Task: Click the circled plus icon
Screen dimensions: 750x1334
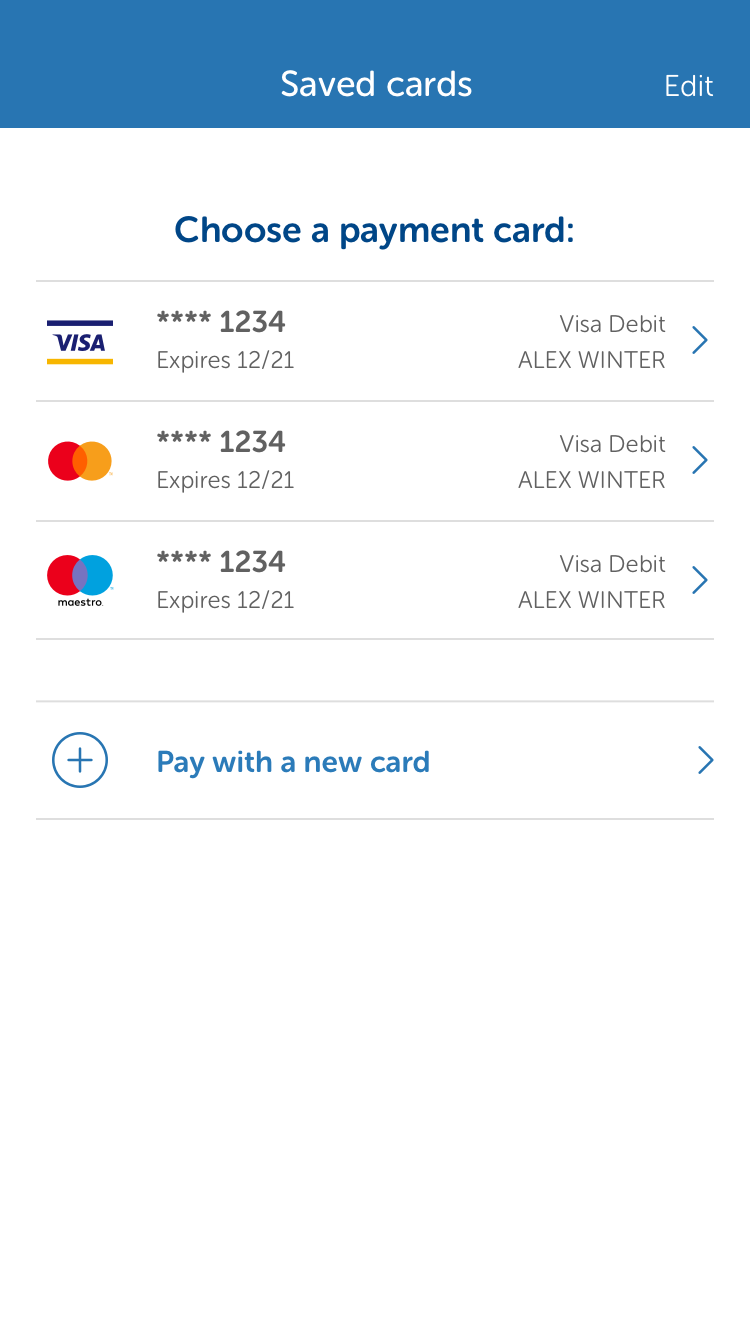Action: coord(80,760)
